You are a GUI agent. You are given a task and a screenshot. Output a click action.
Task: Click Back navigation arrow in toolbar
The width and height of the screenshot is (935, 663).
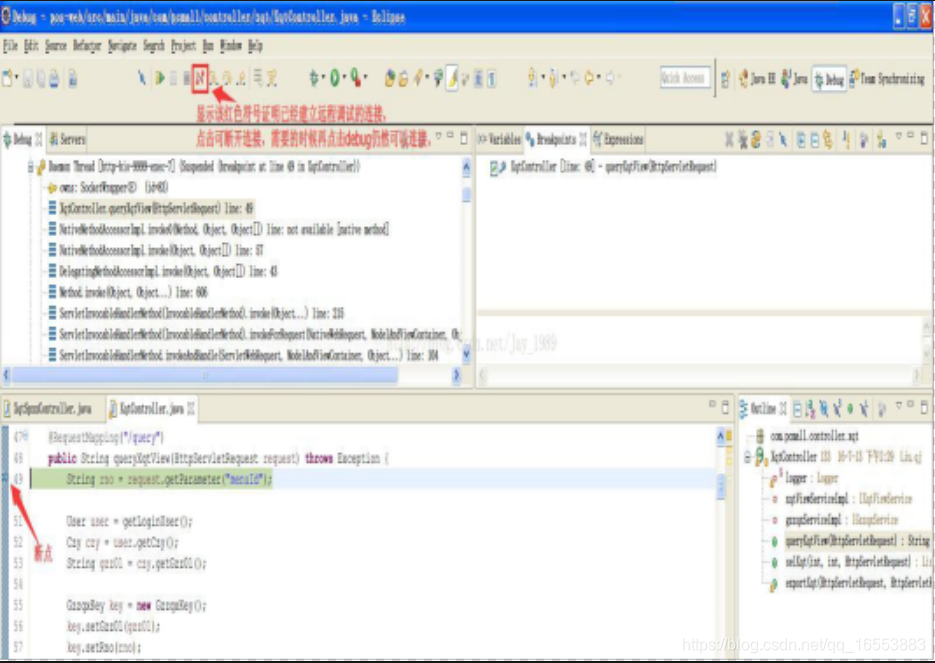[x=589, y=78]
